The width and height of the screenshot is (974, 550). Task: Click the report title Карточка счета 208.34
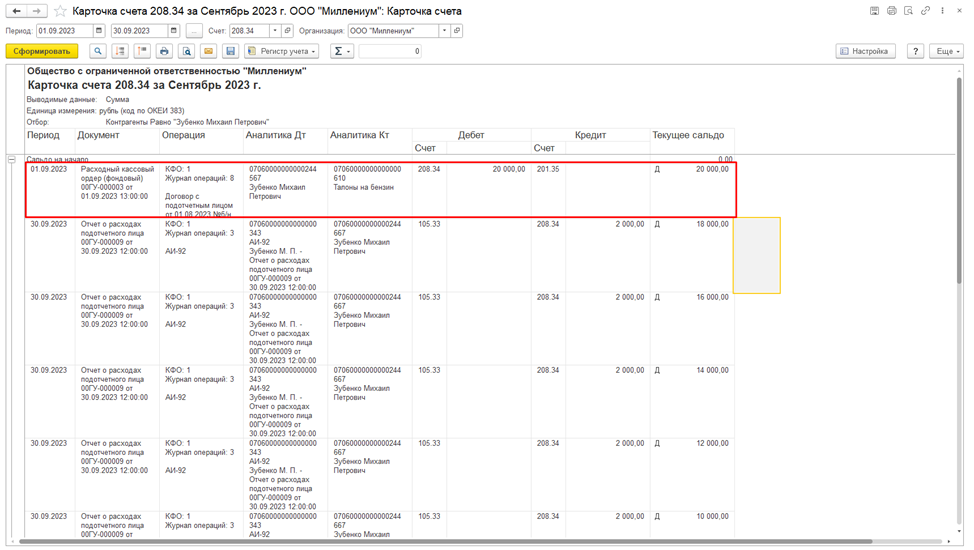click(144, 85)
